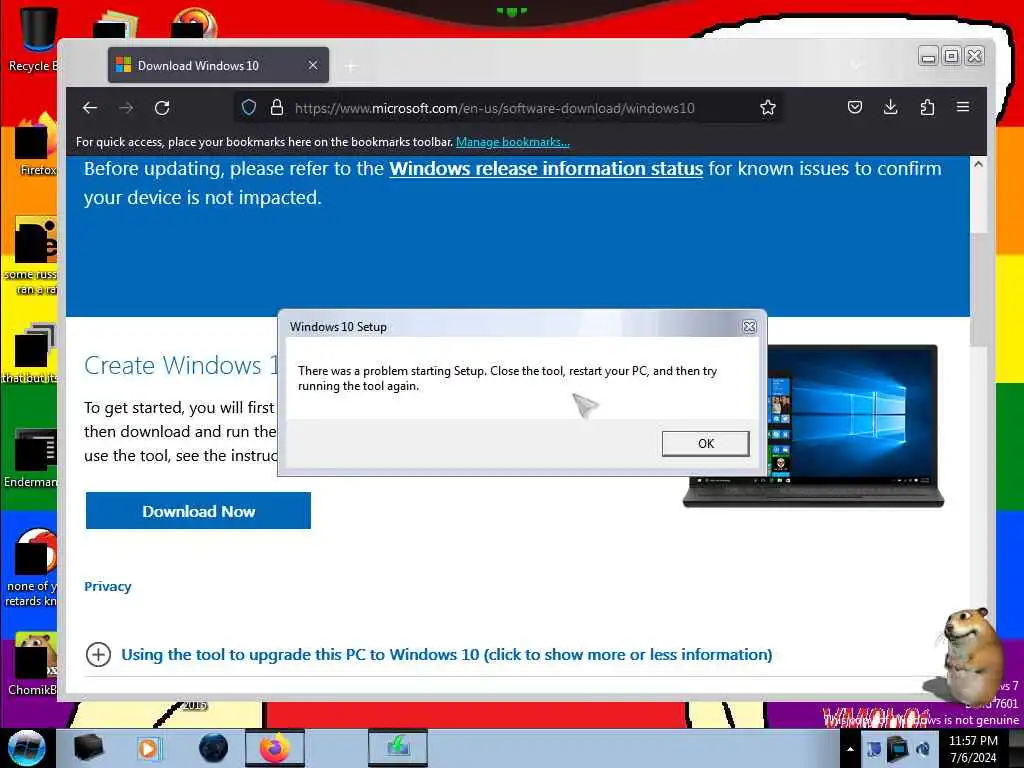Close the Windows 10 Setup error dialog
The image size is (1024, 768).
749,327
